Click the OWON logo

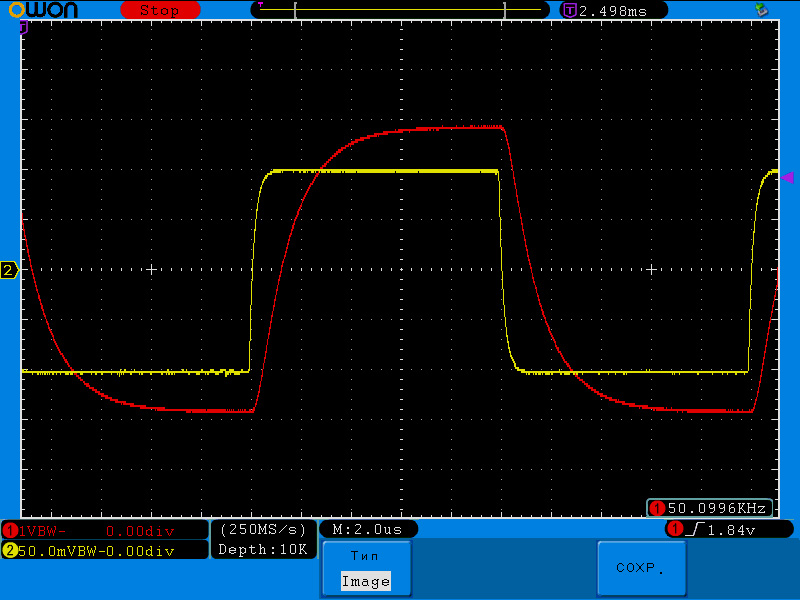click(x=44, y=10)
